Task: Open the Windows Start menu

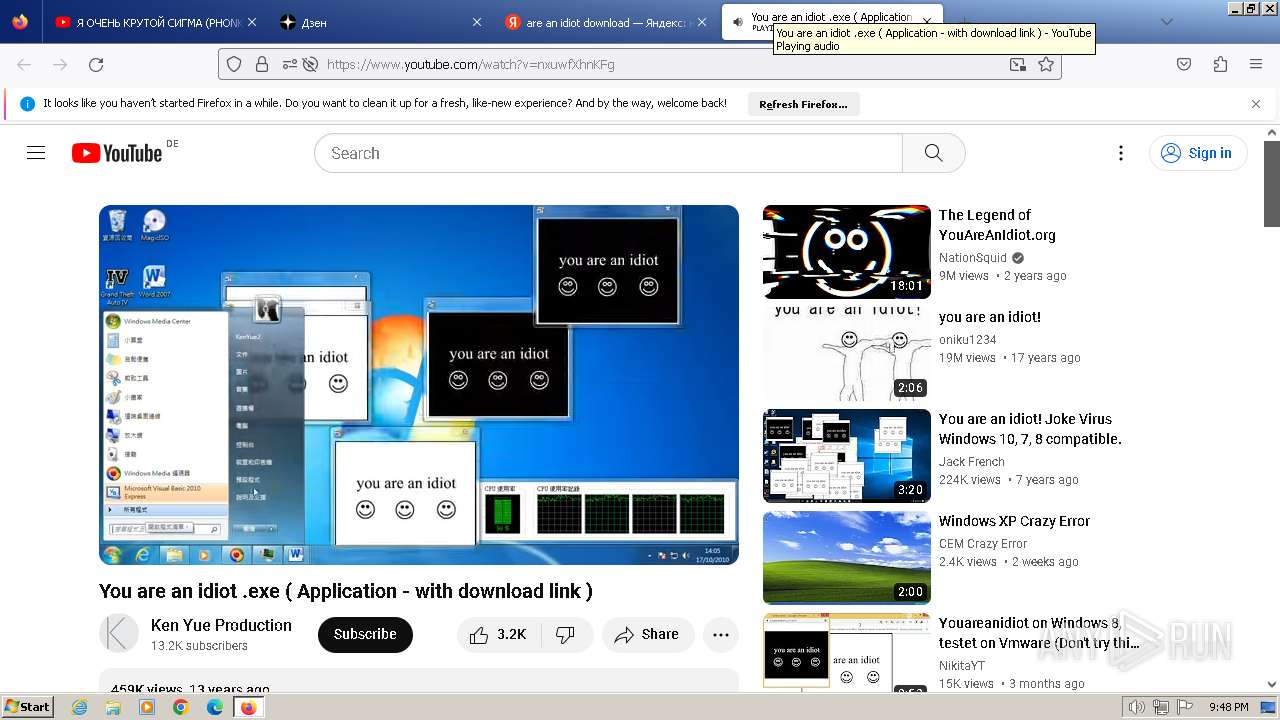Action: point(28,707)
